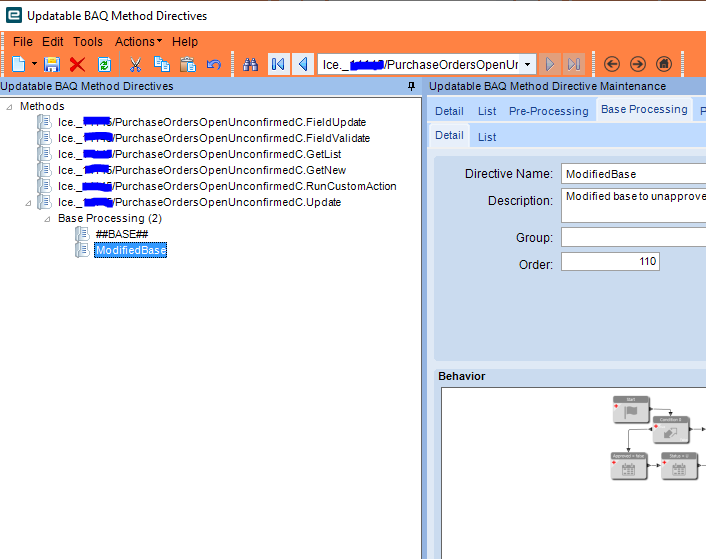Click the document icon beside ##BASE##

82,234
